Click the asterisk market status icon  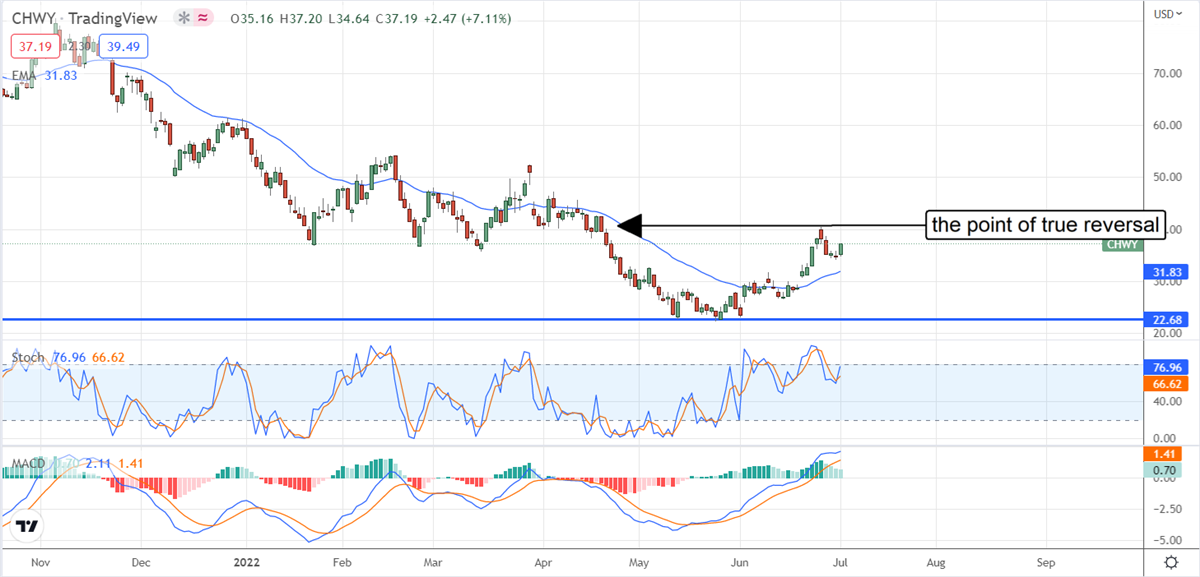(183, 19)
